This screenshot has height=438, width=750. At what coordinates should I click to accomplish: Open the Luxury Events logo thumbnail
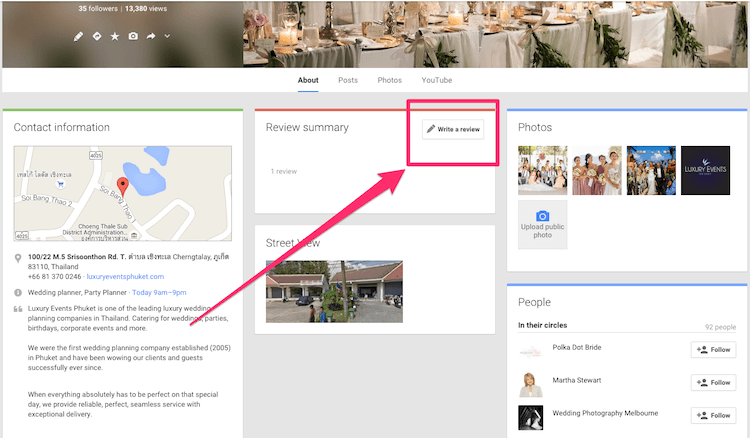pyautogui.click(x=706, y=170)
